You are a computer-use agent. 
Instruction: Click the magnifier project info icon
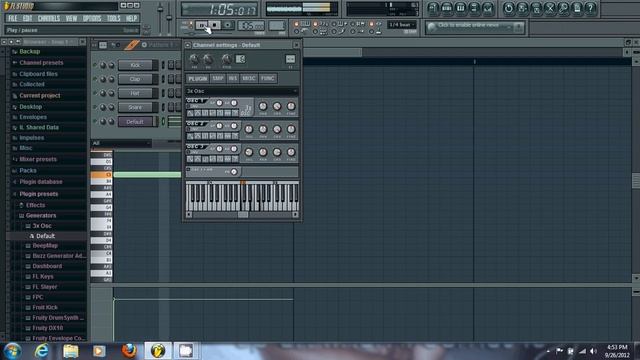coord(563,8)
